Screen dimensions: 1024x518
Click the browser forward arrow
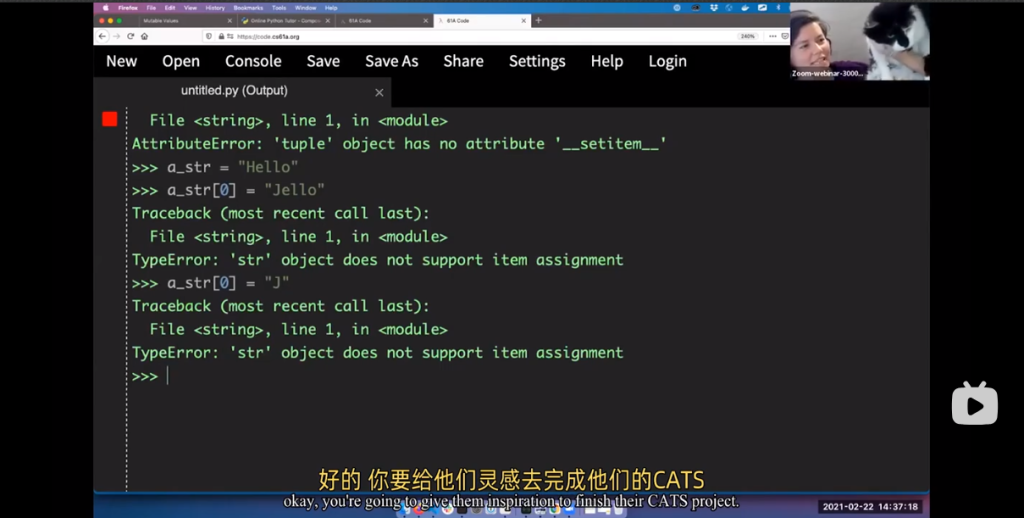tap(116, 36)
